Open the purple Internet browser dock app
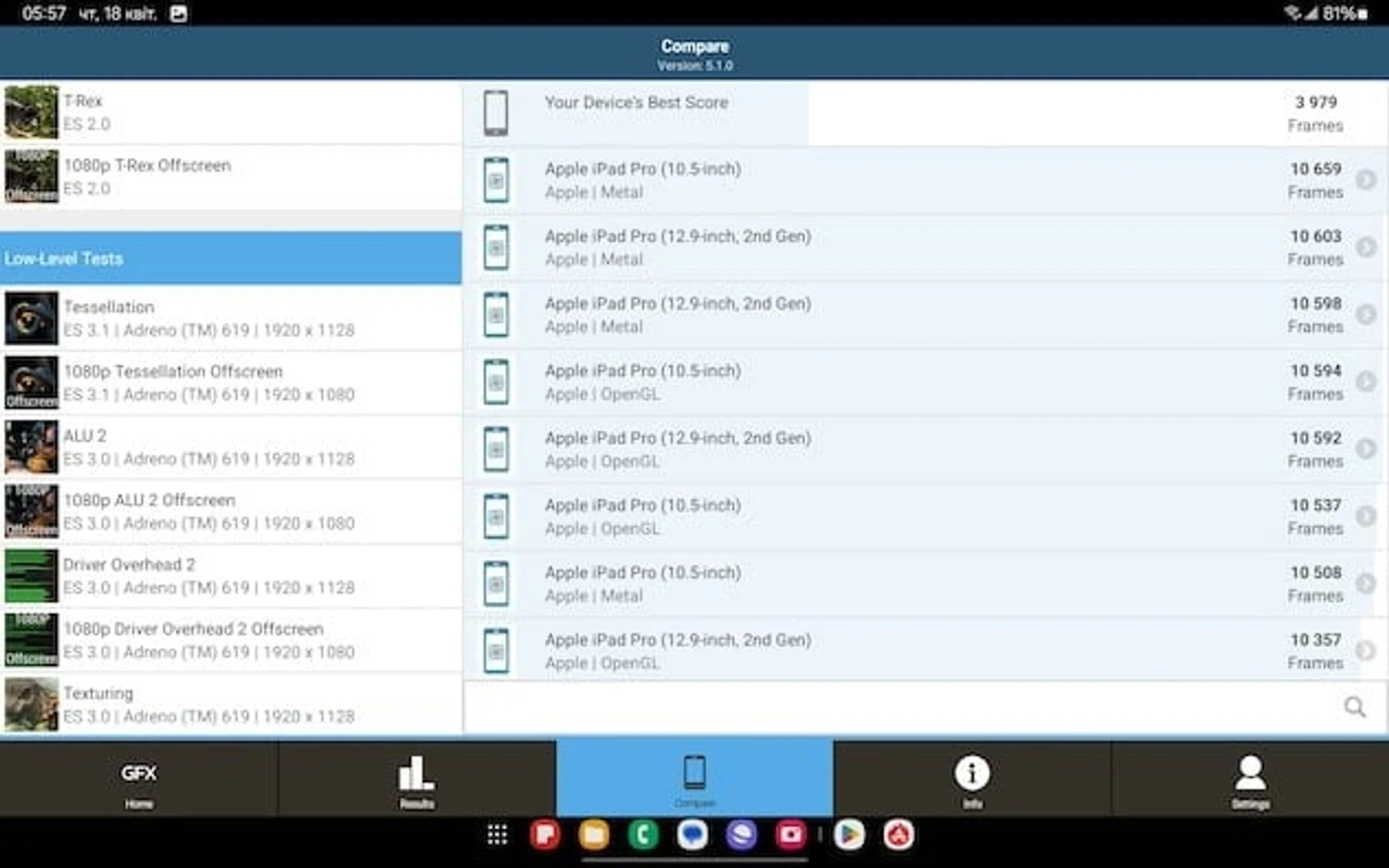 pos(742,835)
